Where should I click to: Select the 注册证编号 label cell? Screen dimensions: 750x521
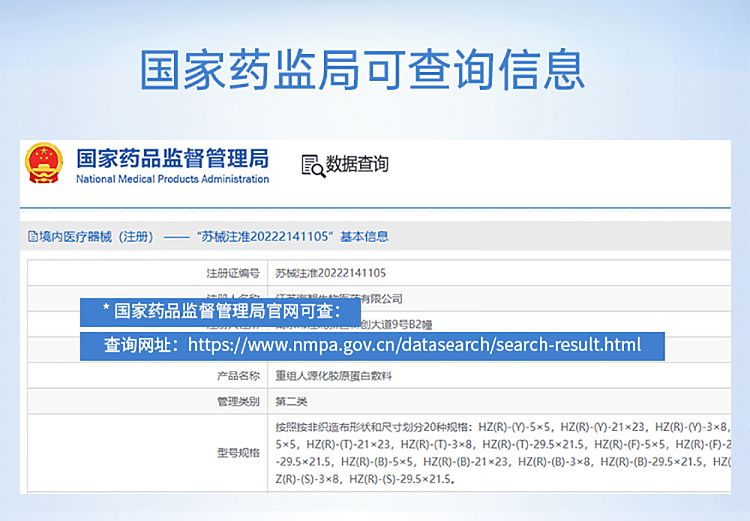[147, 273]
